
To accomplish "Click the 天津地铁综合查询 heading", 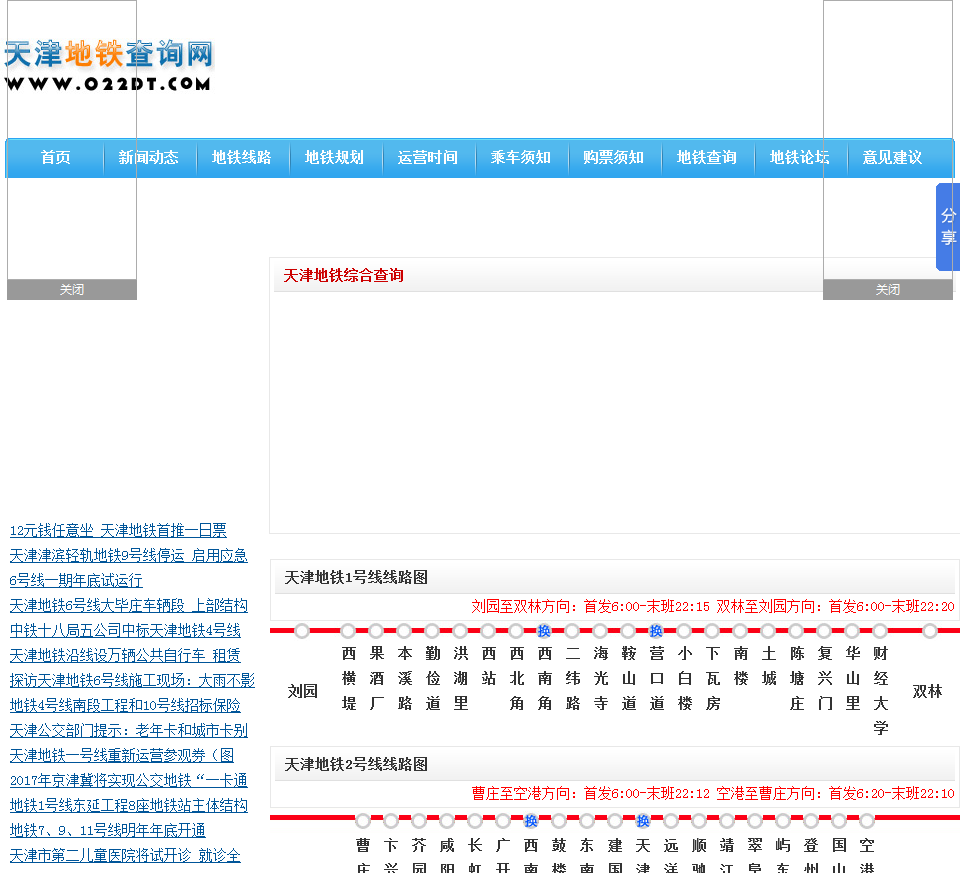I will pyautogui.click(x=343, y=275).
